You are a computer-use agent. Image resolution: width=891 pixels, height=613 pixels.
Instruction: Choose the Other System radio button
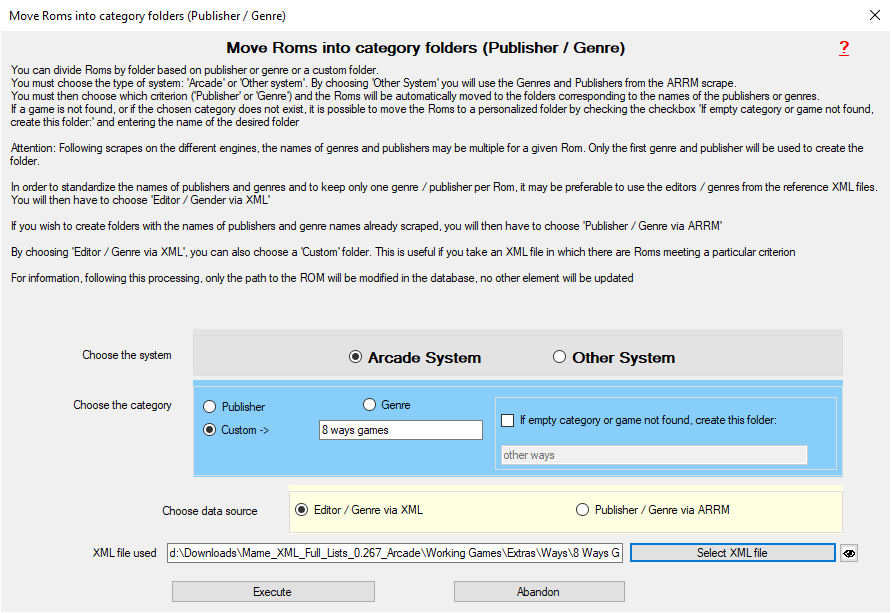[x=560, y=357]
